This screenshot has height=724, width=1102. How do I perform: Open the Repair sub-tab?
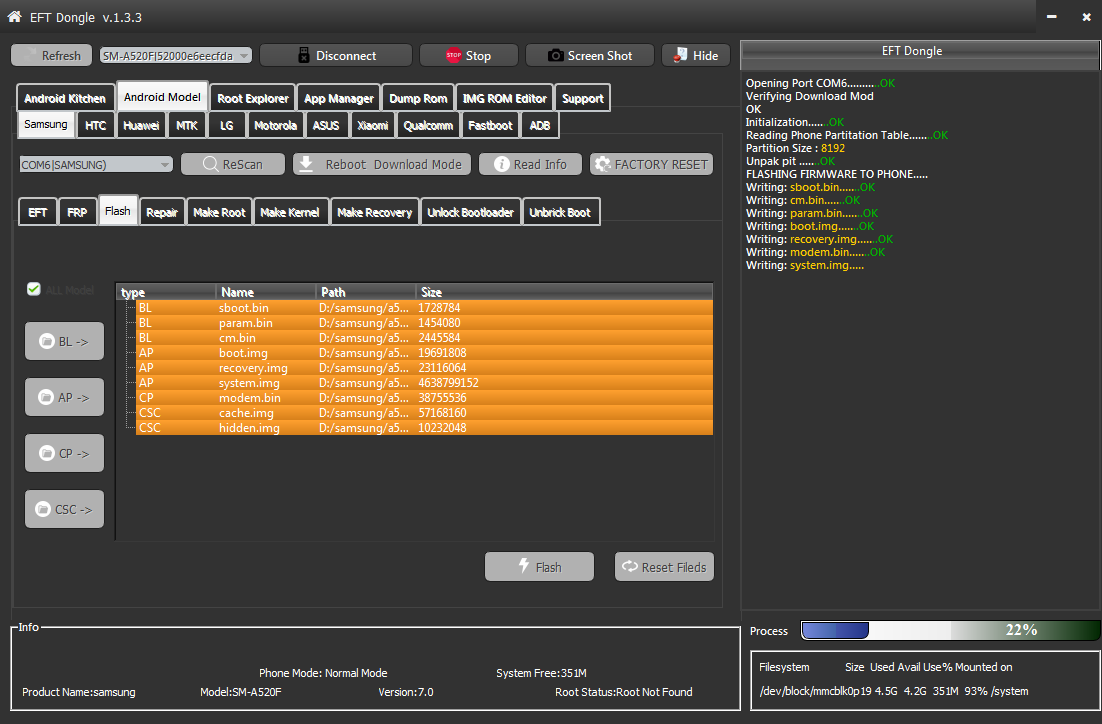(x=162, y=212)
